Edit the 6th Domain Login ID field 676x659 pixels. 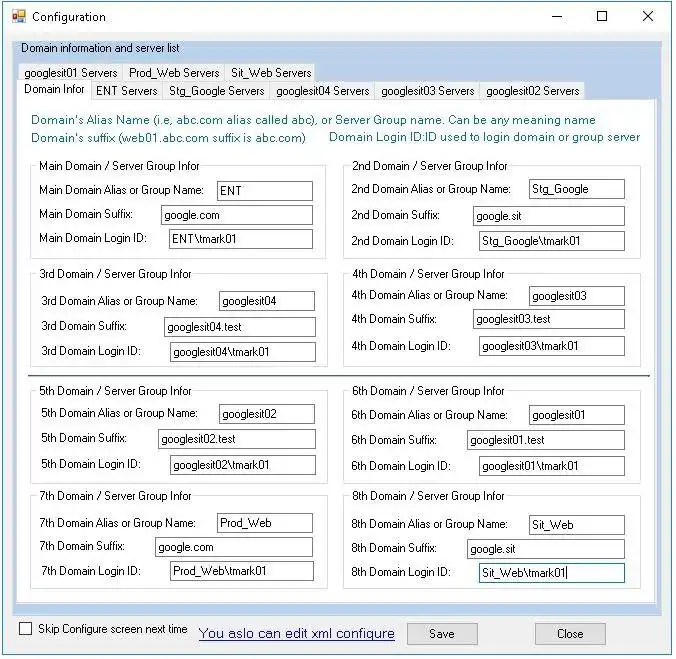[x=552, y=466]
